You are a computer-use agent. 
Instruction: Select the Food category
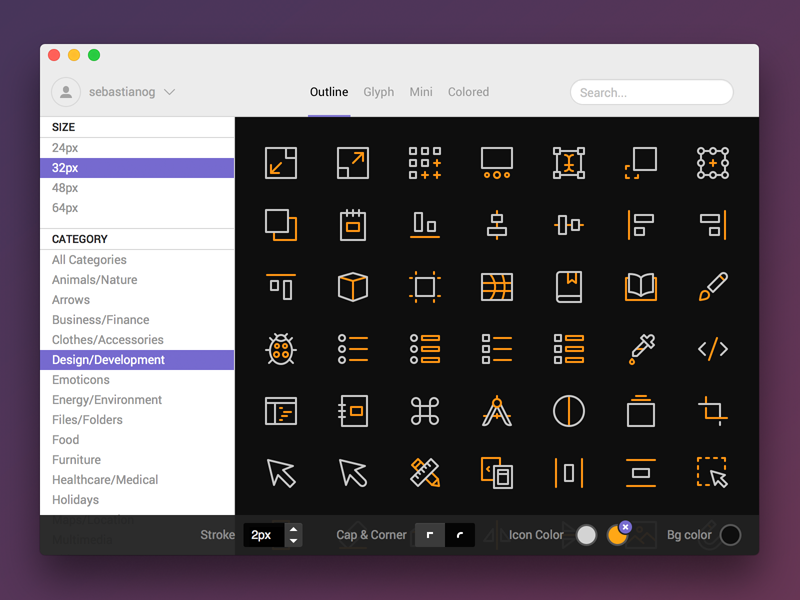click(137, 439)
